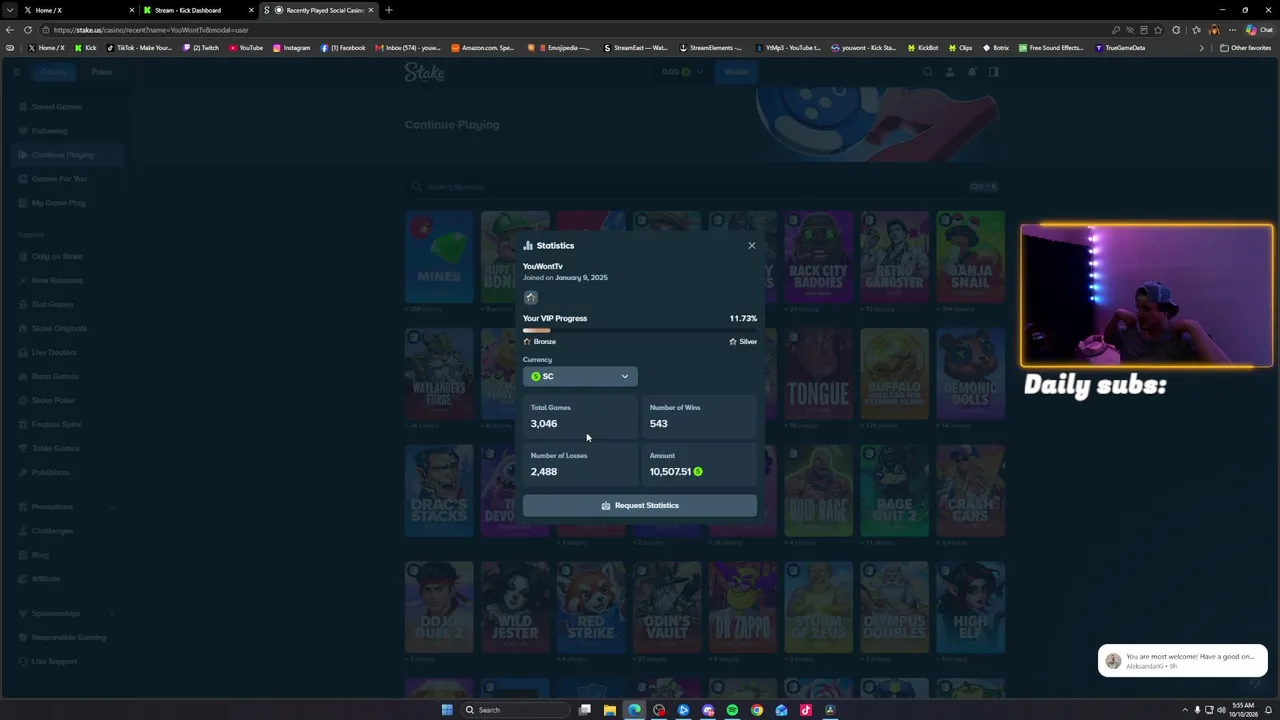This screenshot has height=720, width=1280.
Task: Open the SC currency dropdown
Action: (580, 376)
